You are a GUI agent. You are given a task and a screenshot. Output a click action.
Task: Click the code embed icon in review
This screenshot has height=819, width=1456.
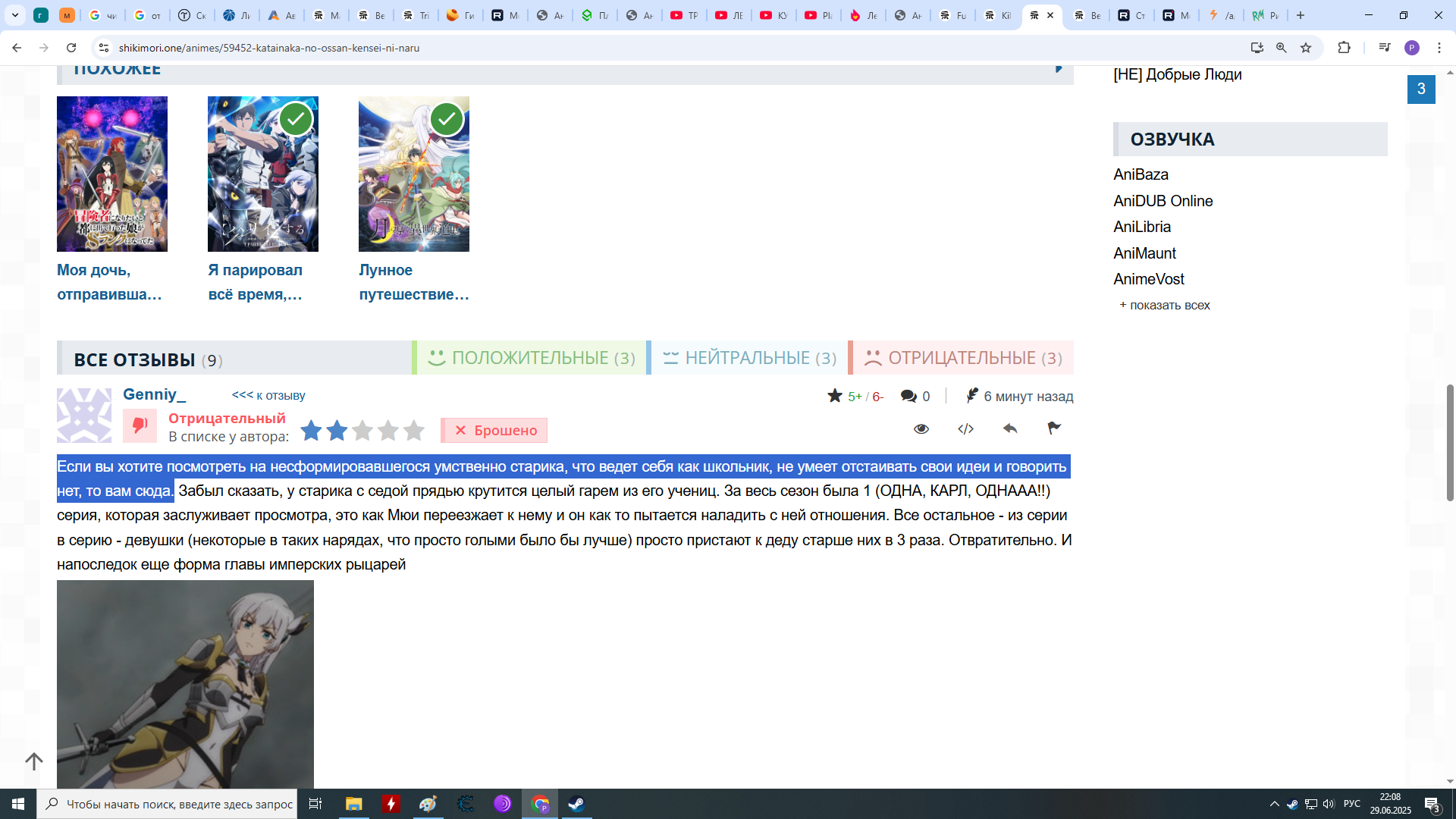click(965, 429)
